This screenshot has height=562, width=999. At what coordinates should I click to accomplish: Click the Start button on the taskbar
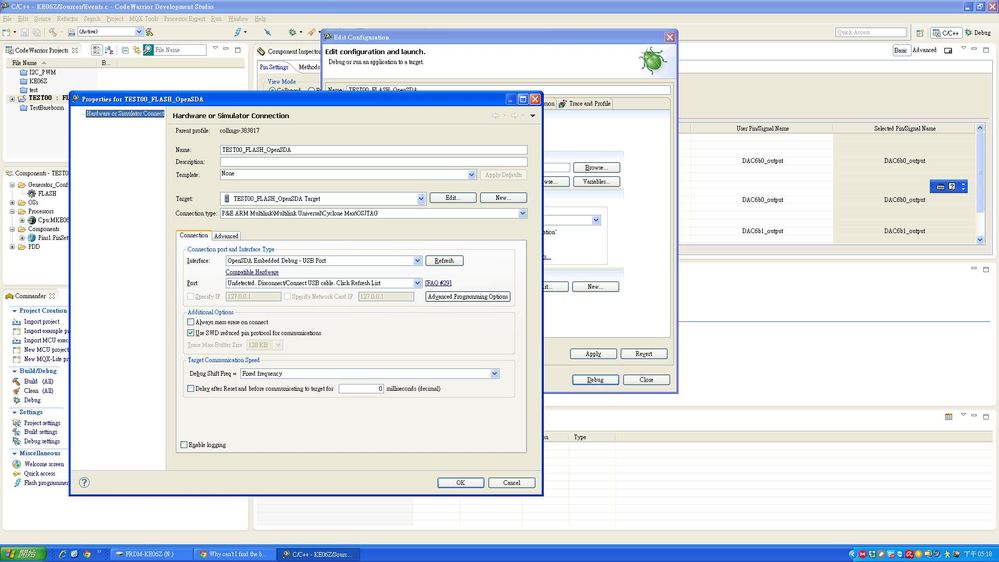[x=23, y=554]
